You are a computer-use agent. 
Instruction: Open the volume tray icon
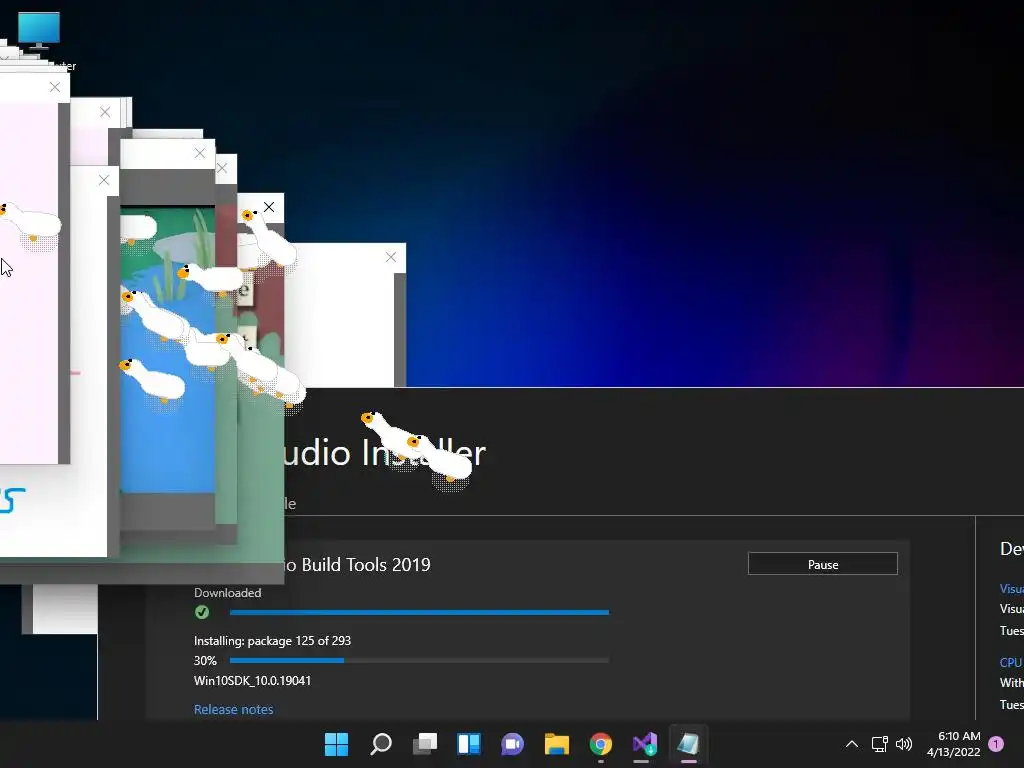[904, 744]
